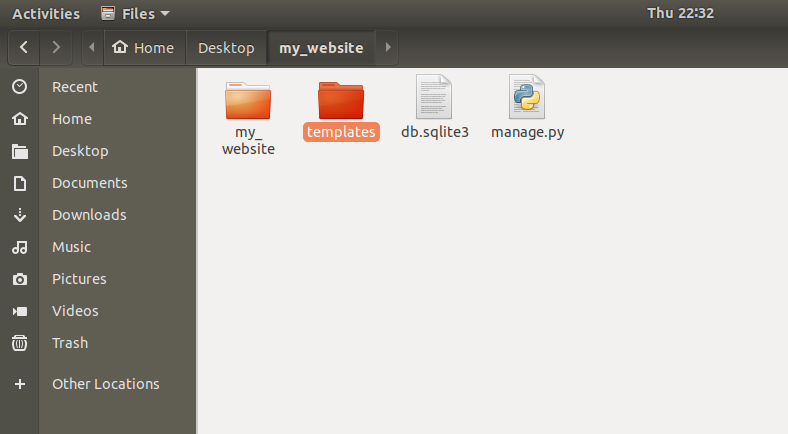The image size is (788, 434).
Task: Select the db.sqlite3 file icon
Action: click(434, 97)
